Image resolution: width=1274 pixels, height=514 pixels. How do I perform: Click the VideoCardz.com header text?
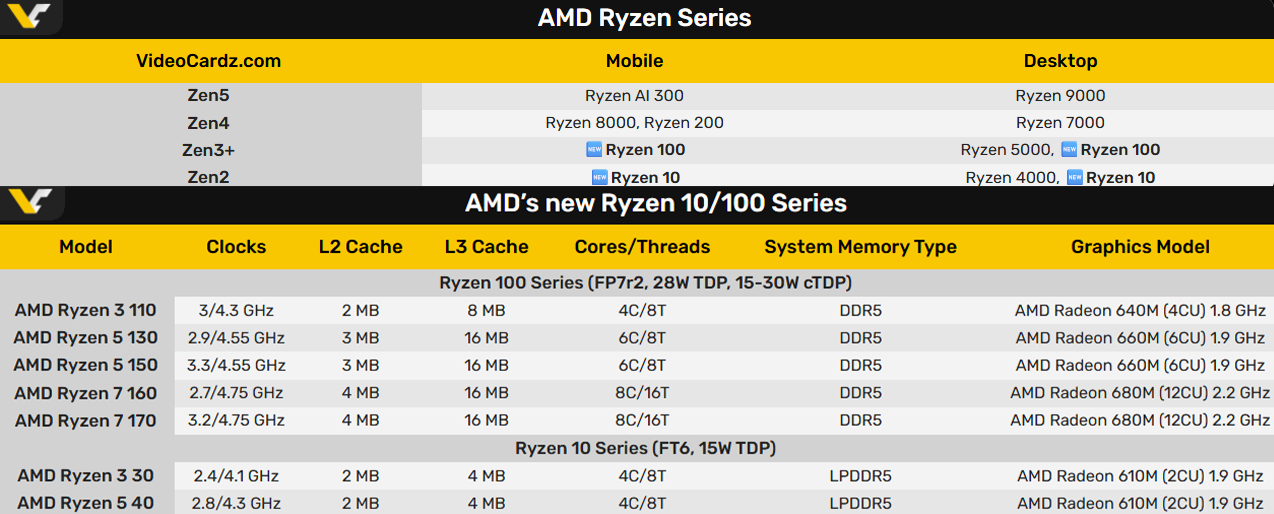tap(208, 61)
